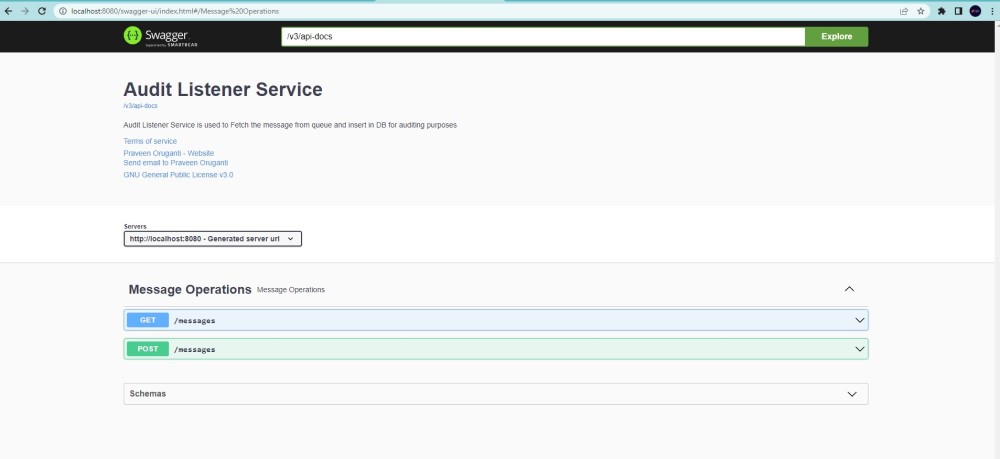Click the /messages path in POST row
This screenshot has height=459, width=1000.
[x=195, y=349]
